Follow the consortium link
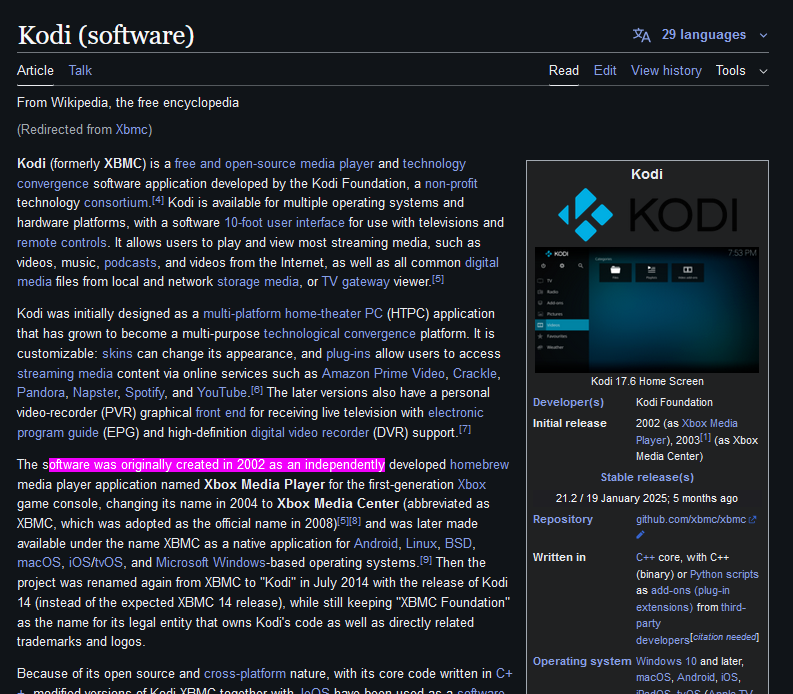Screen dimensions: 793x694 click(116, 203)
